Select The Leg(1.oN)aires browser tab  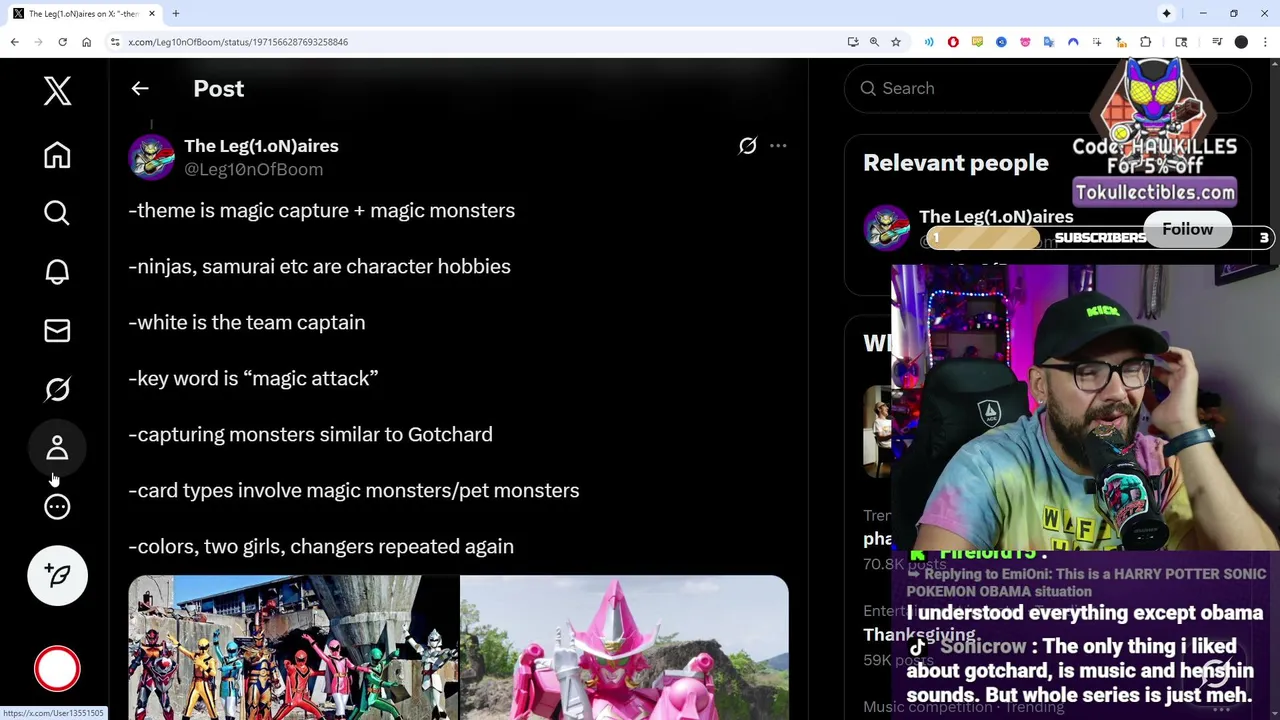[x=84, y=14]
